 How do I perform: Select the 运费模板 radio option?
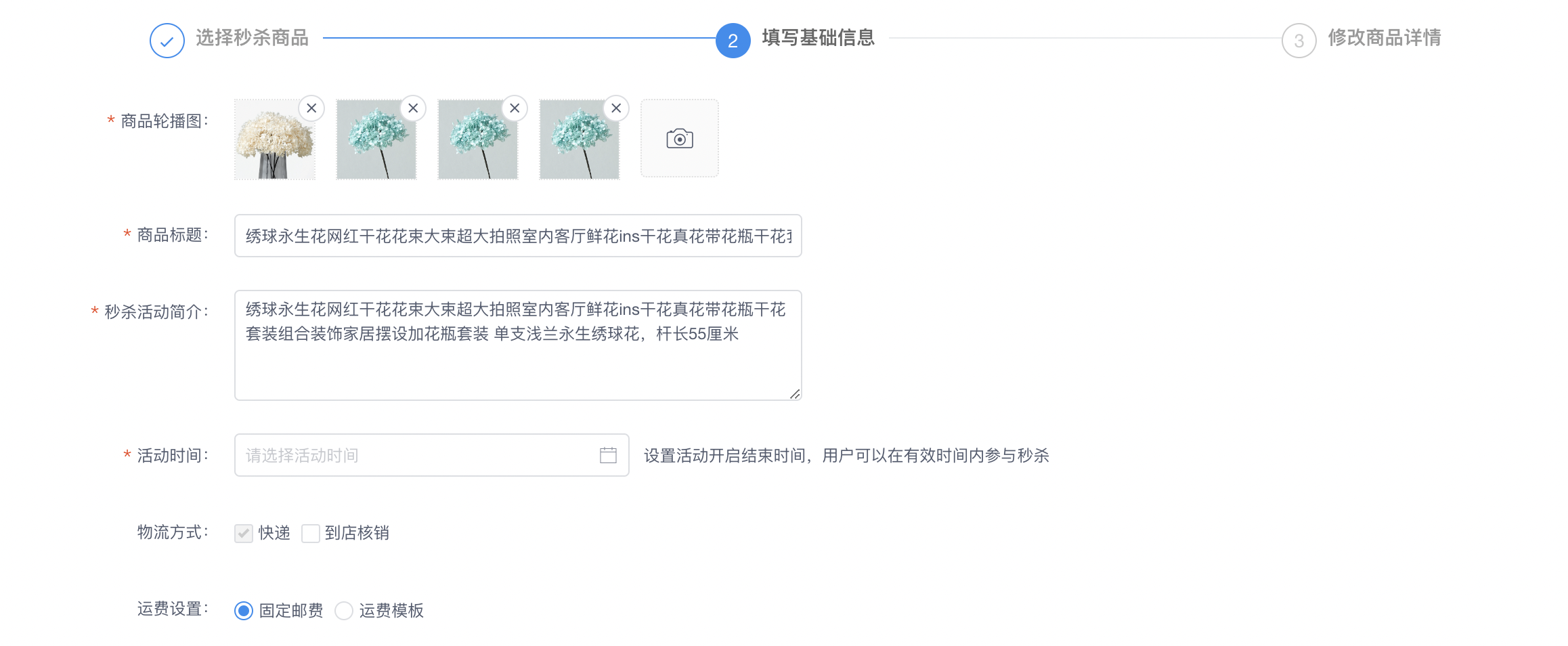click(344, 611)
